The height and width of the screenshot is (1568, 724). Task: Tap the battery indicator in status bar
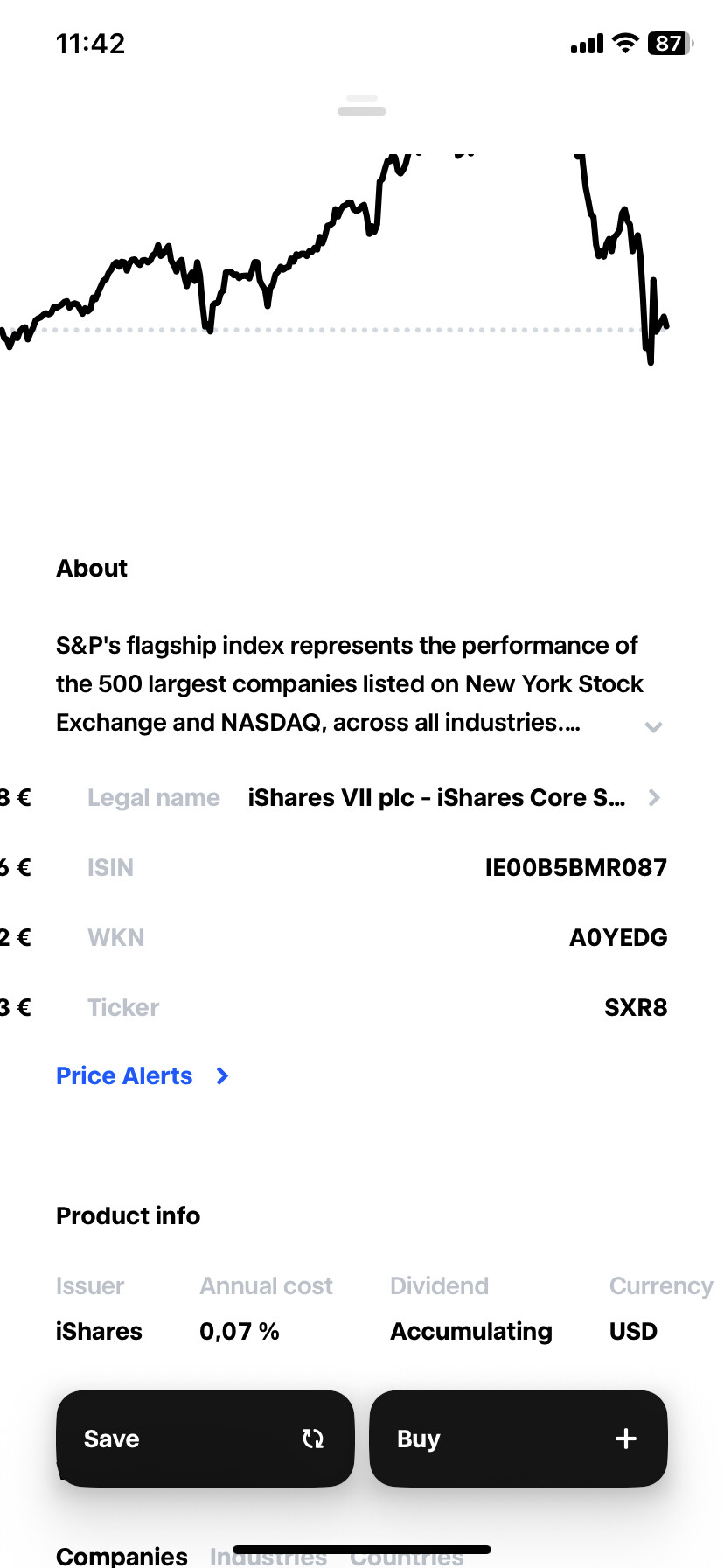point(671,43)
